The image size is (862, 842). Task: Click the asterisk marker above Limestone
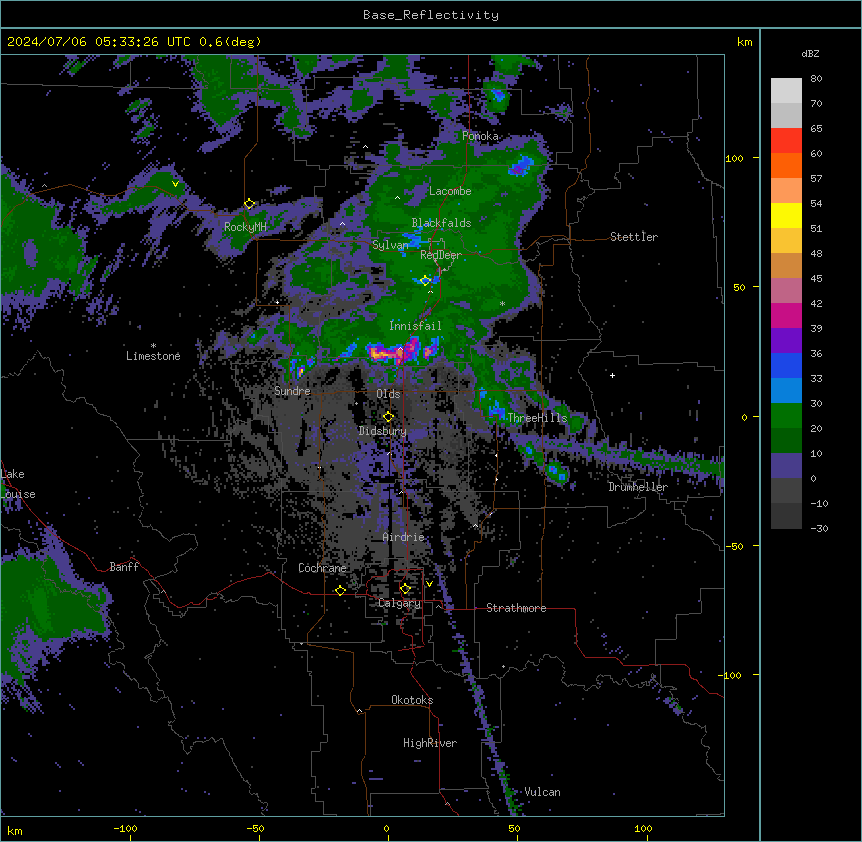pyautogui.click(x=153, y=346)
